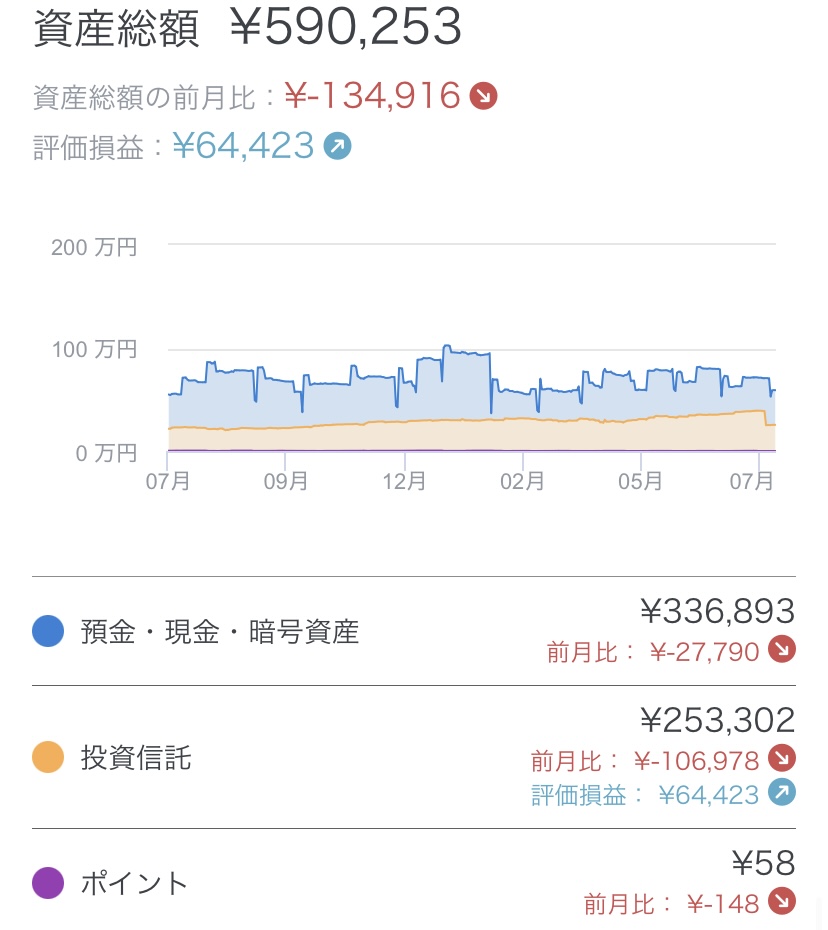828x930 pixels.
Task: Open the 投資信託 category label
Action: [135, 758]
